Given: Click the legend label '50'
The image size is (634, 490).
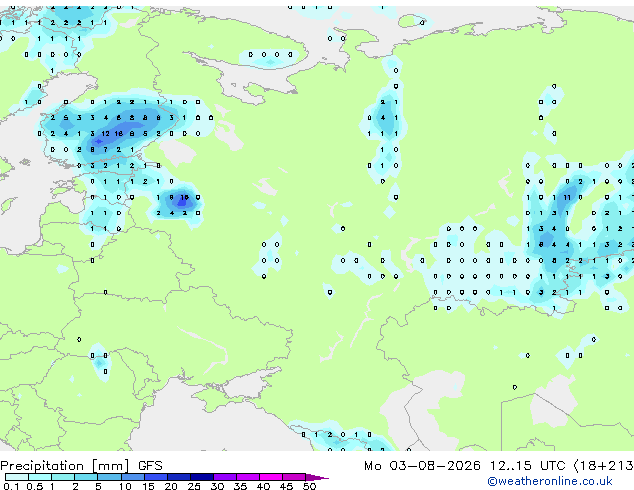Looking at the screenshot, I should coord(309,486).
